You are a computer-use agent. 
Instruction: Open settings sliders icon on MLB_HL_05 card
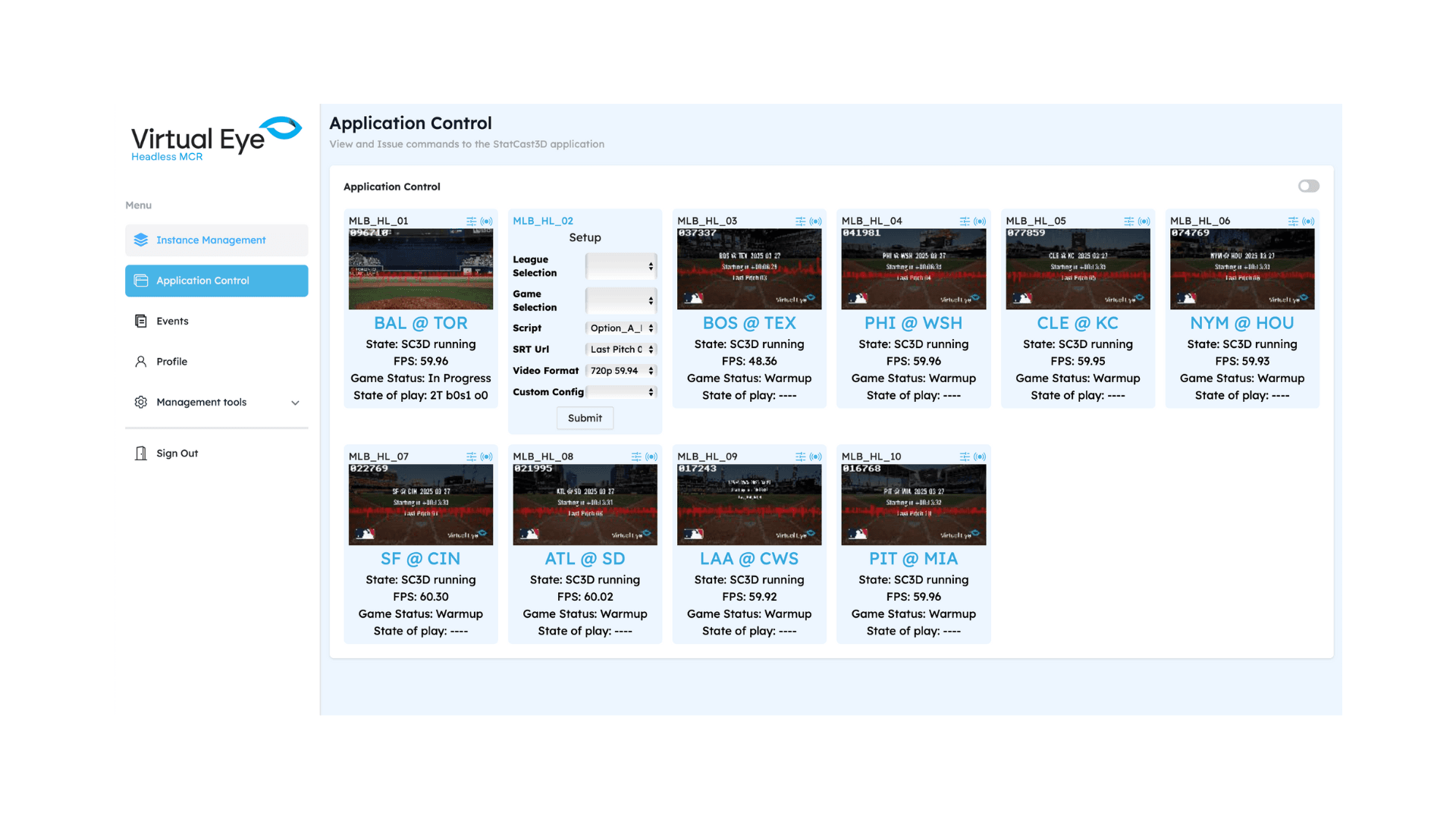pyautogui.click(x=1128, y=221)
